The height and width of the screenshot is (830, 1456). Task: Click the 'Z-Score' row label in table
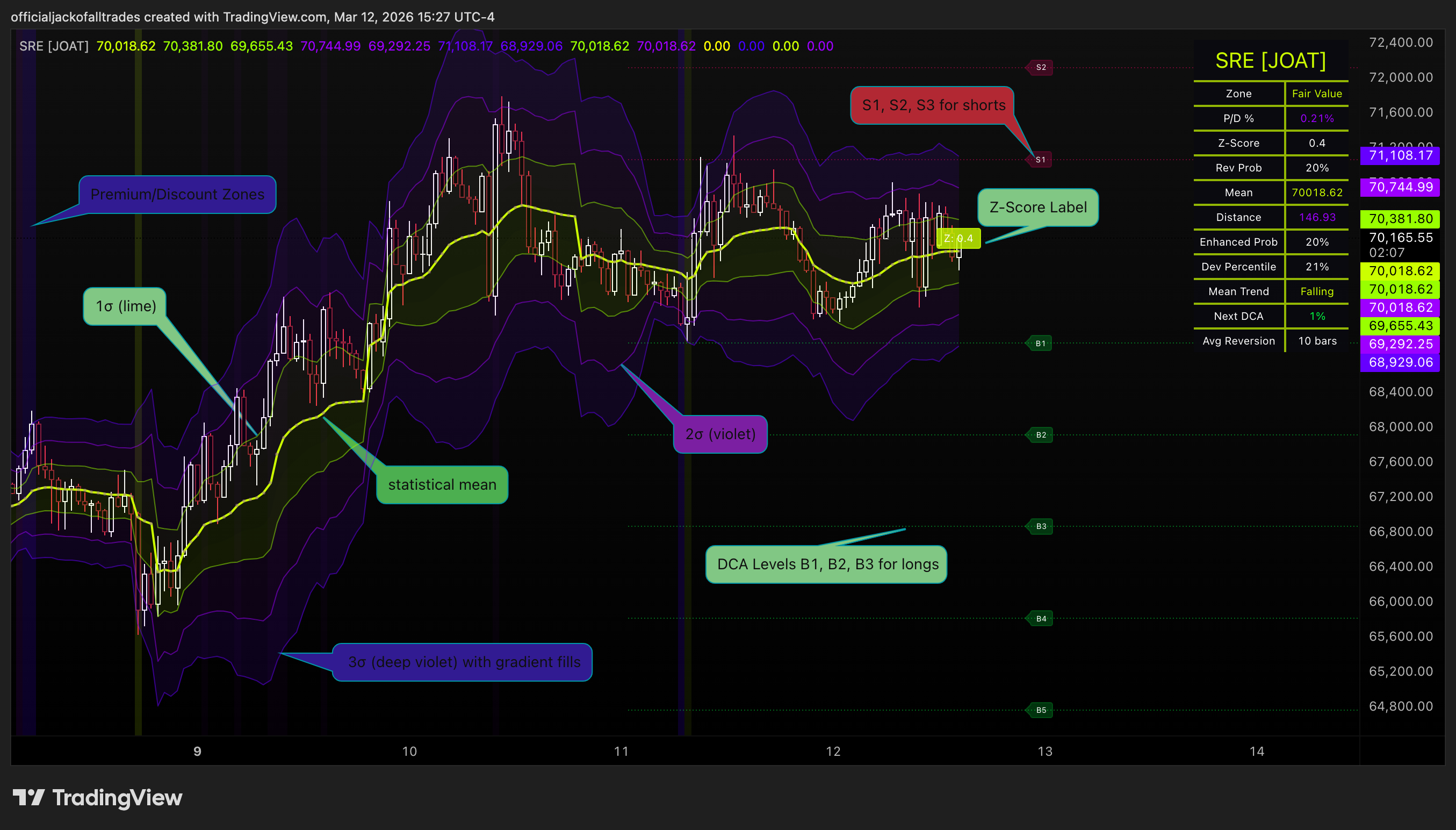click(1238, 143)
